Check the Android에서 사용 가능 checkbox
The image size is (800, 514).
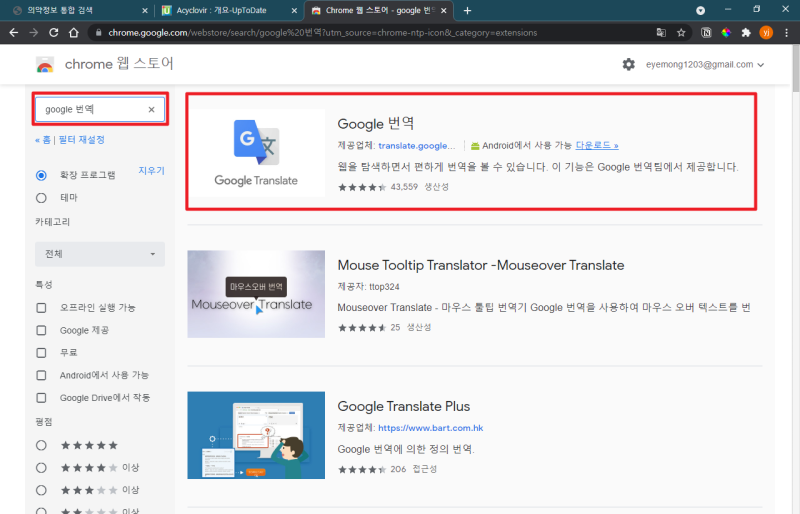click(x=41, y=375)
